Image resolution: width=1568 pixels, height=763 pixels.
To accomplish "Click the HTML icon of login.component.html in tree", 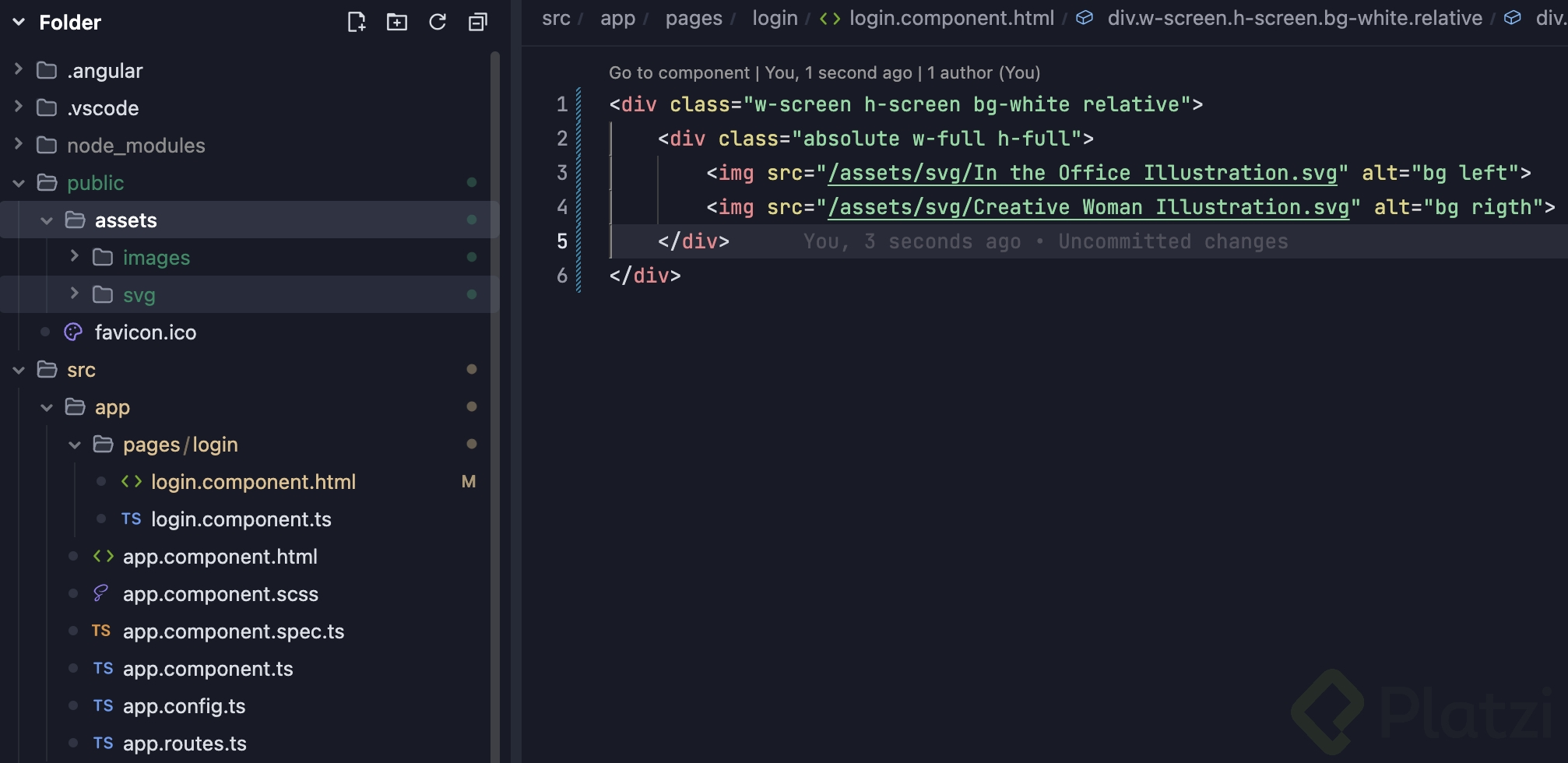I will tap(132, 482).
